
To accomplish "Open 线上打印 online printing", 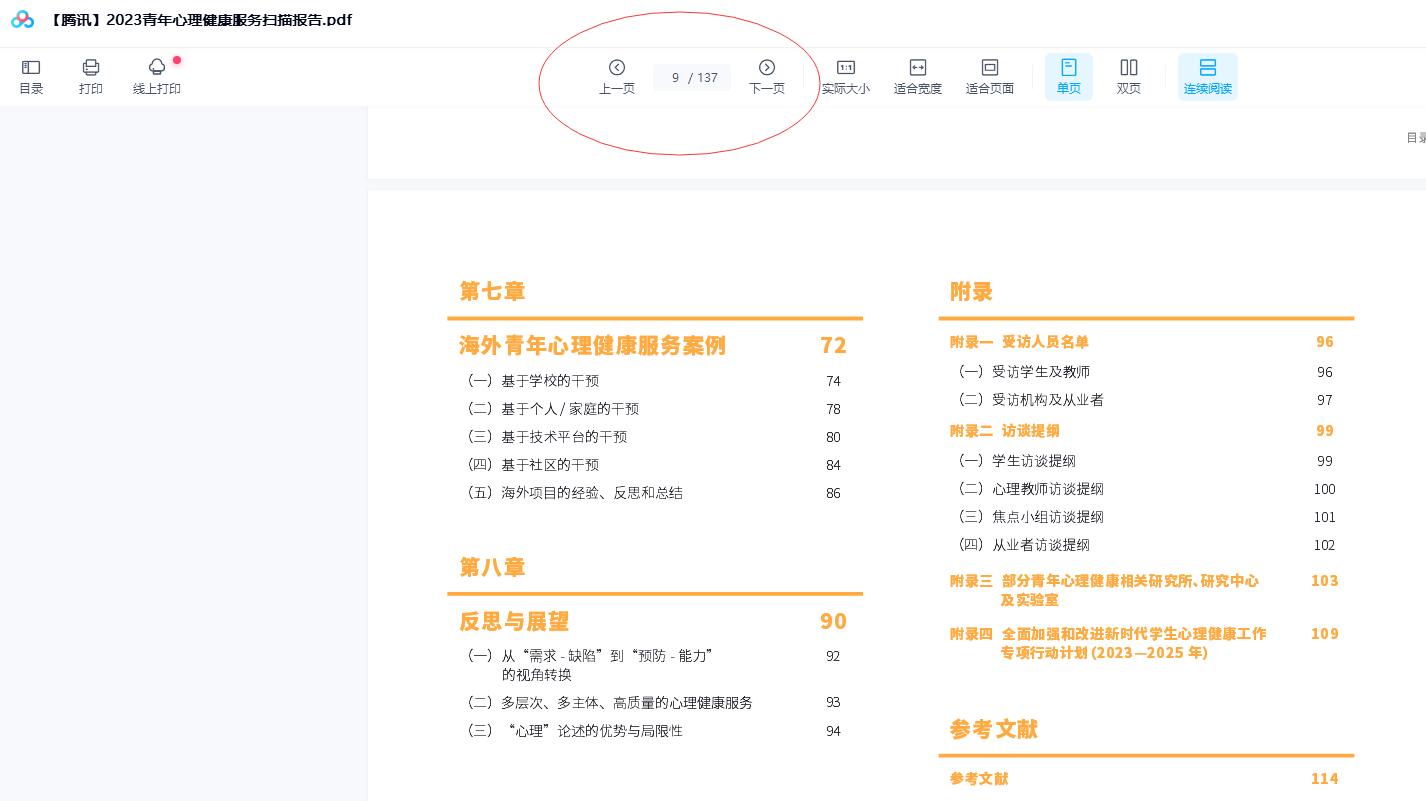I will (157, 77).
